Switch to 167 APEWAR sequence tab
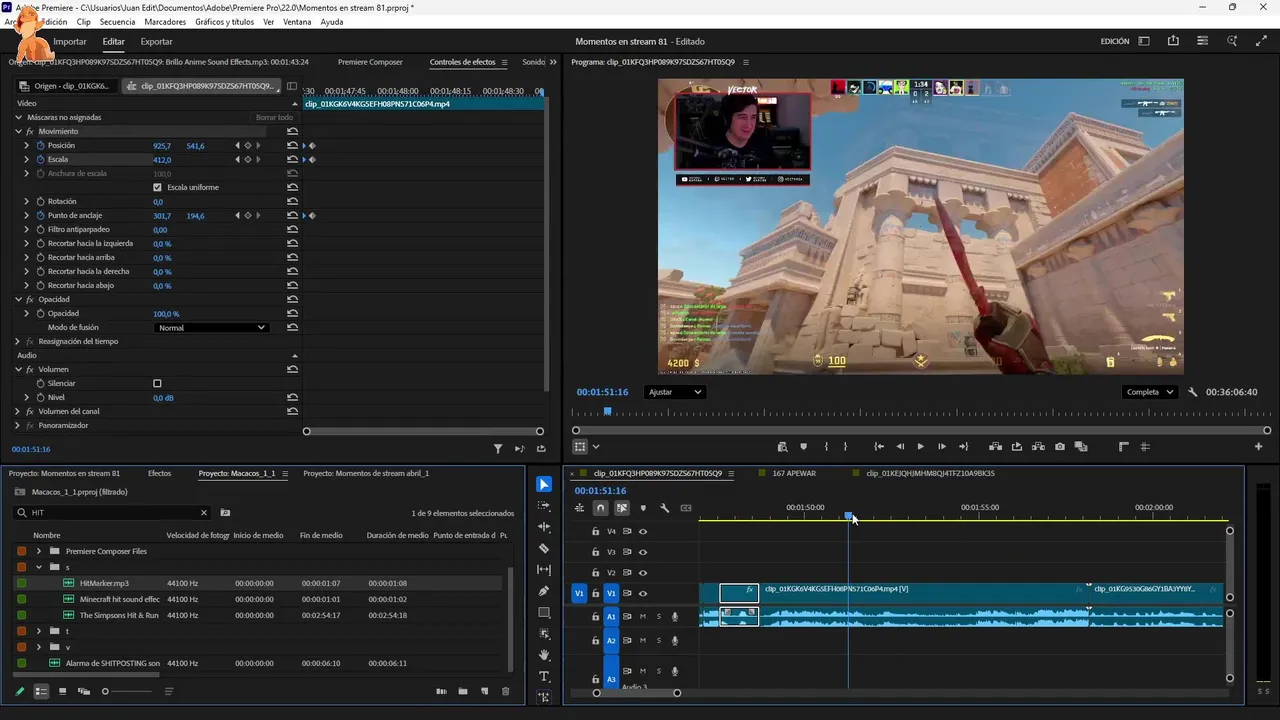The width and height of the screenshot is (1280, 720). click(x=794, y=473)
